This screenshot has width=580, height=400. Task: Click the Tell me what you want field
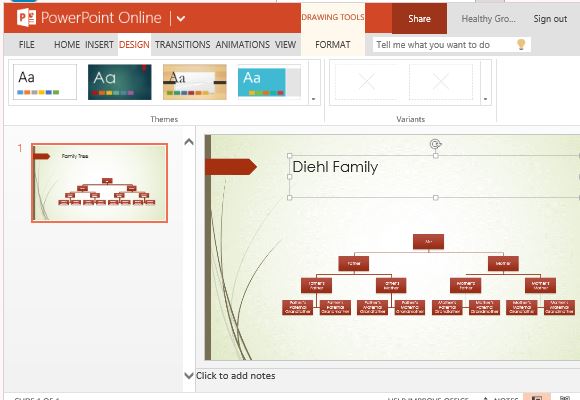pyautogui.click(x=444, y=45)
